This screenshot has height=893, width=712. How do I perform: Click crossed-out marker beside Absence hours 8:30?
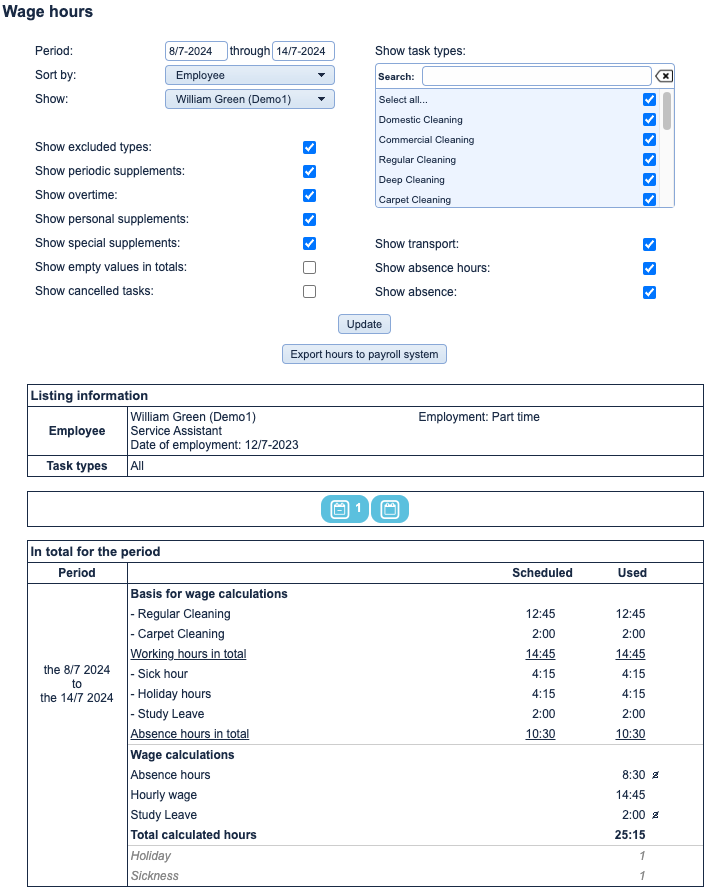pyautogui.click(x=656, y=775)
